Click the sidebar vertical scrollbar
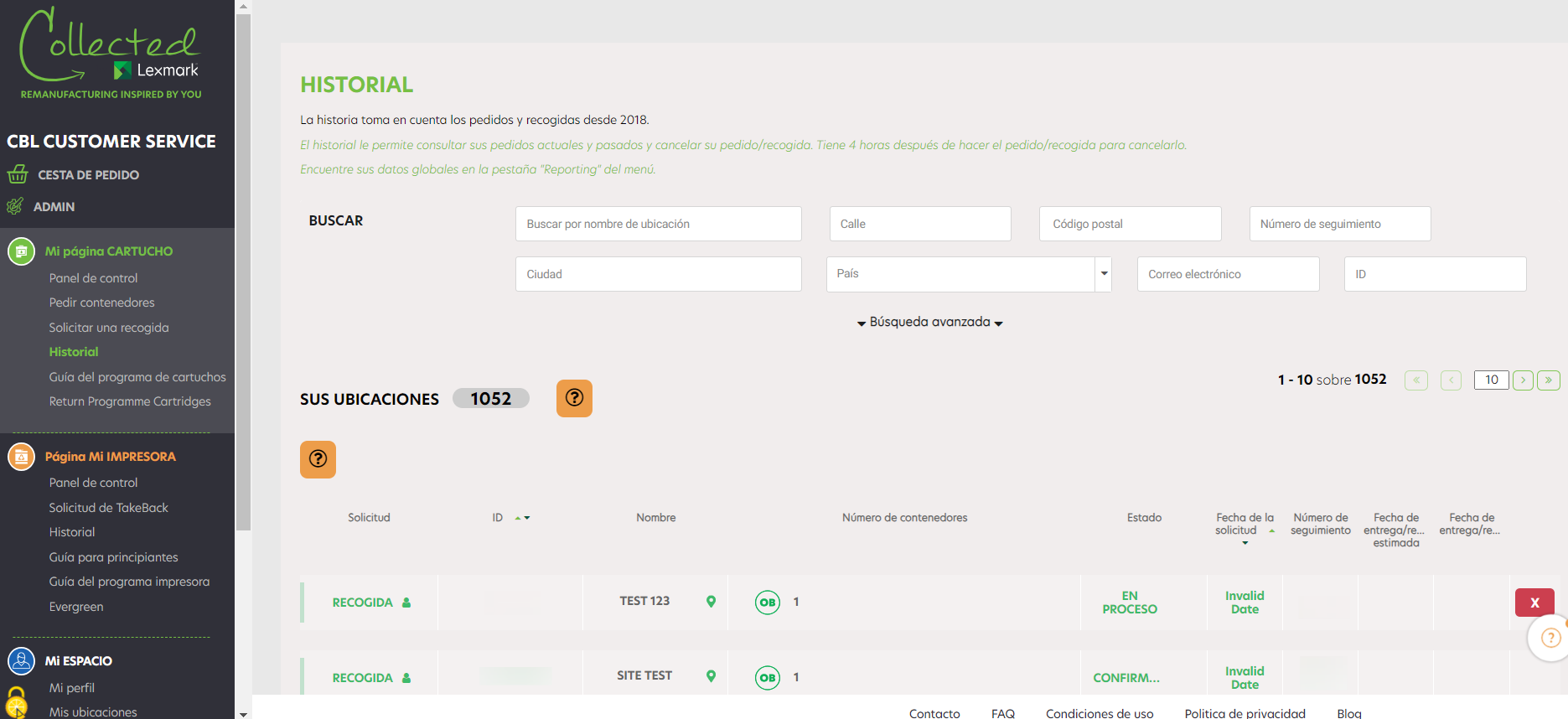 (x=243, y=272)
